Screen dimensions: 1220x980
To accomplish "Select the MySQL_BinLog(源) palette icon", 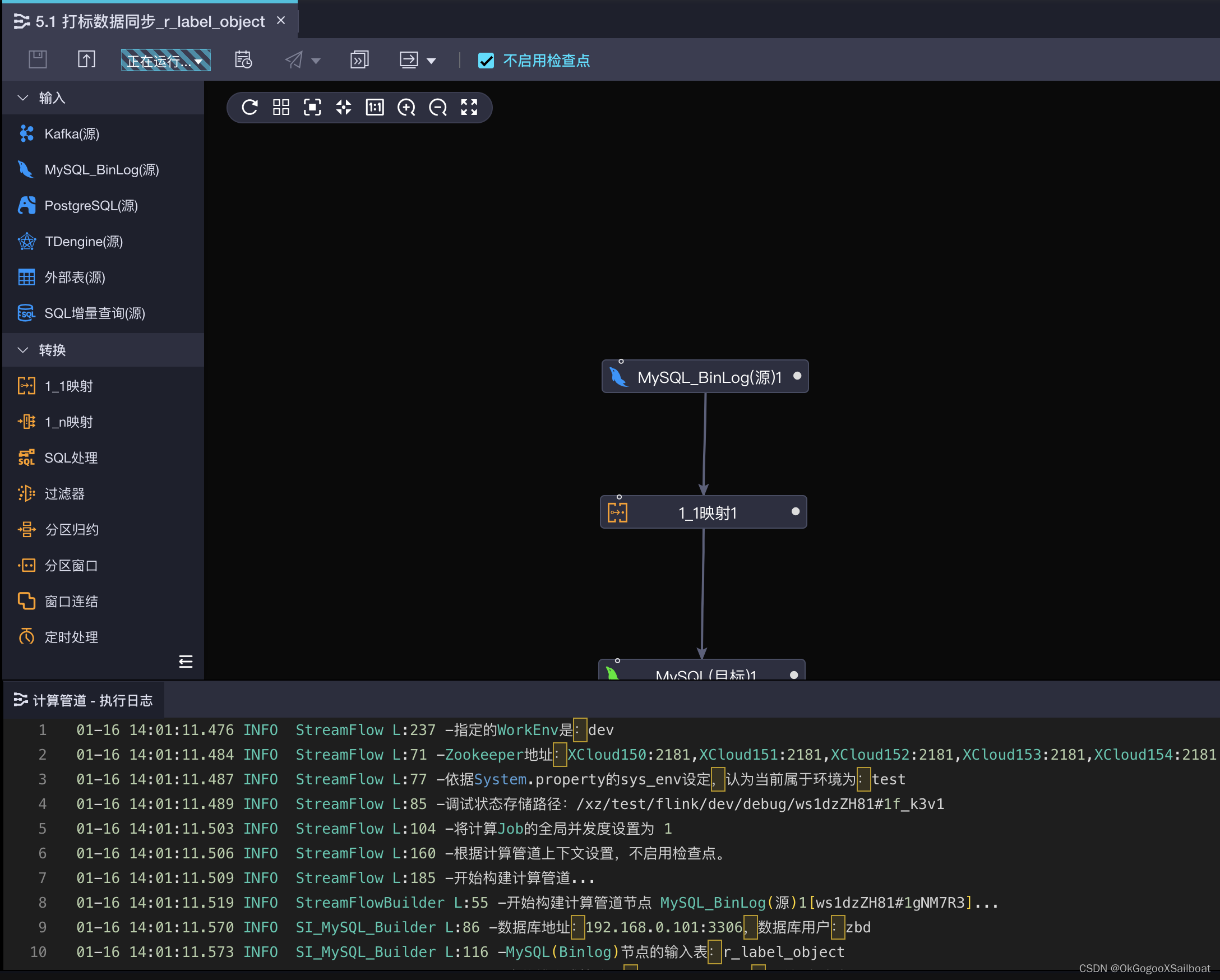I will tap(26, 169).
